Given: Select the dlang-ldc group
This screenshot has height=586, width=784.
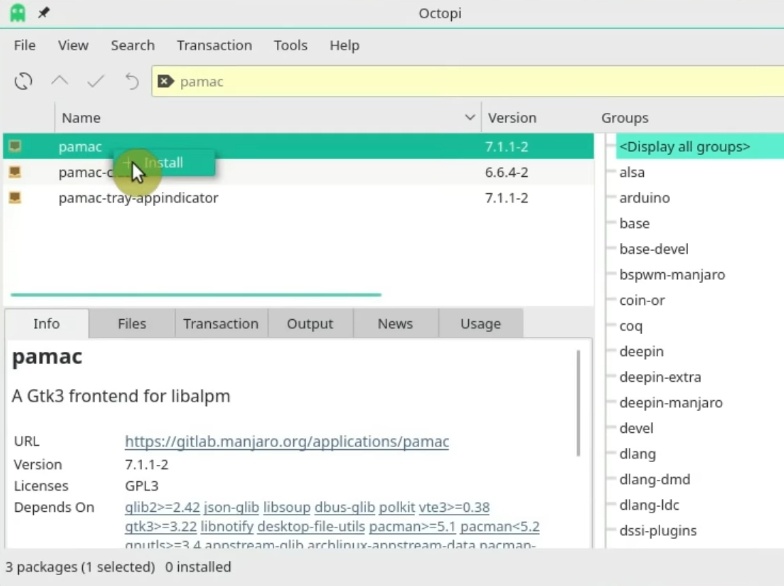Looking at the screenshot, I should tap(649, 504).
